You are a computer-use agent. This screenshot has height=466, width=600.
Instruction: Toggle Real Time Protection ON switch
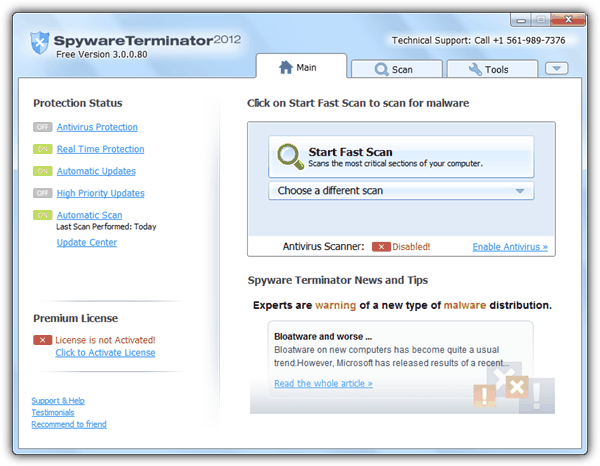pos(42,149)
